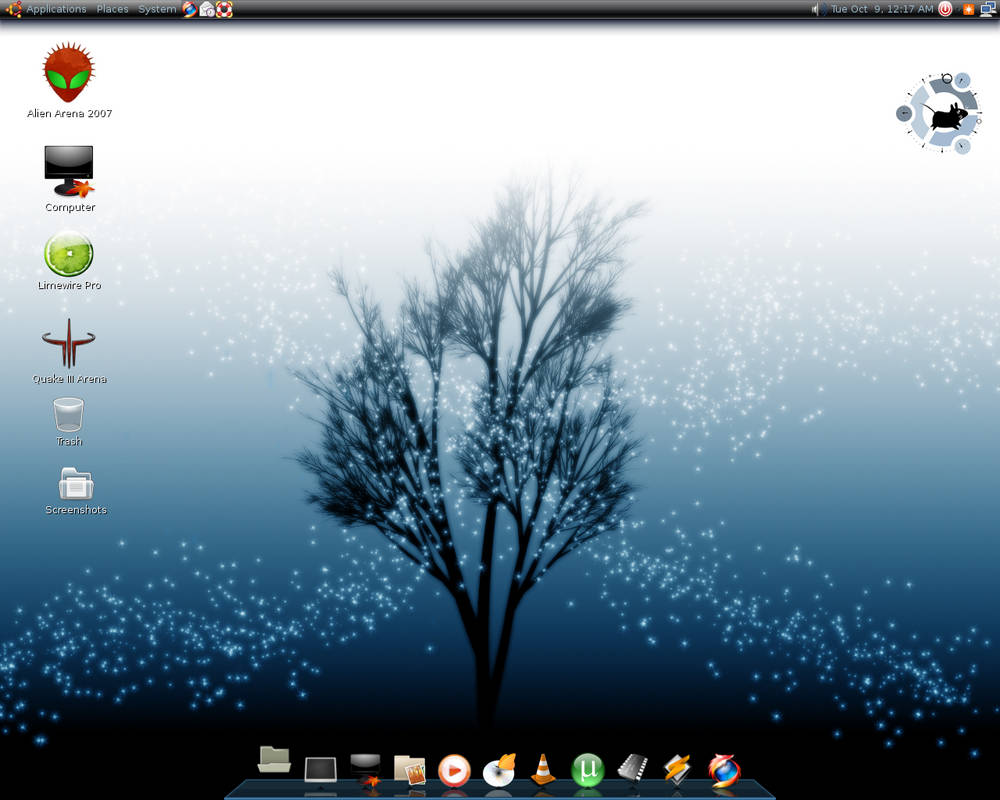Image resolution: width=1000 pixels, height=800 pixels.
Task: Open Help via the lifesaver panel icon
Action: pos(223,9)
